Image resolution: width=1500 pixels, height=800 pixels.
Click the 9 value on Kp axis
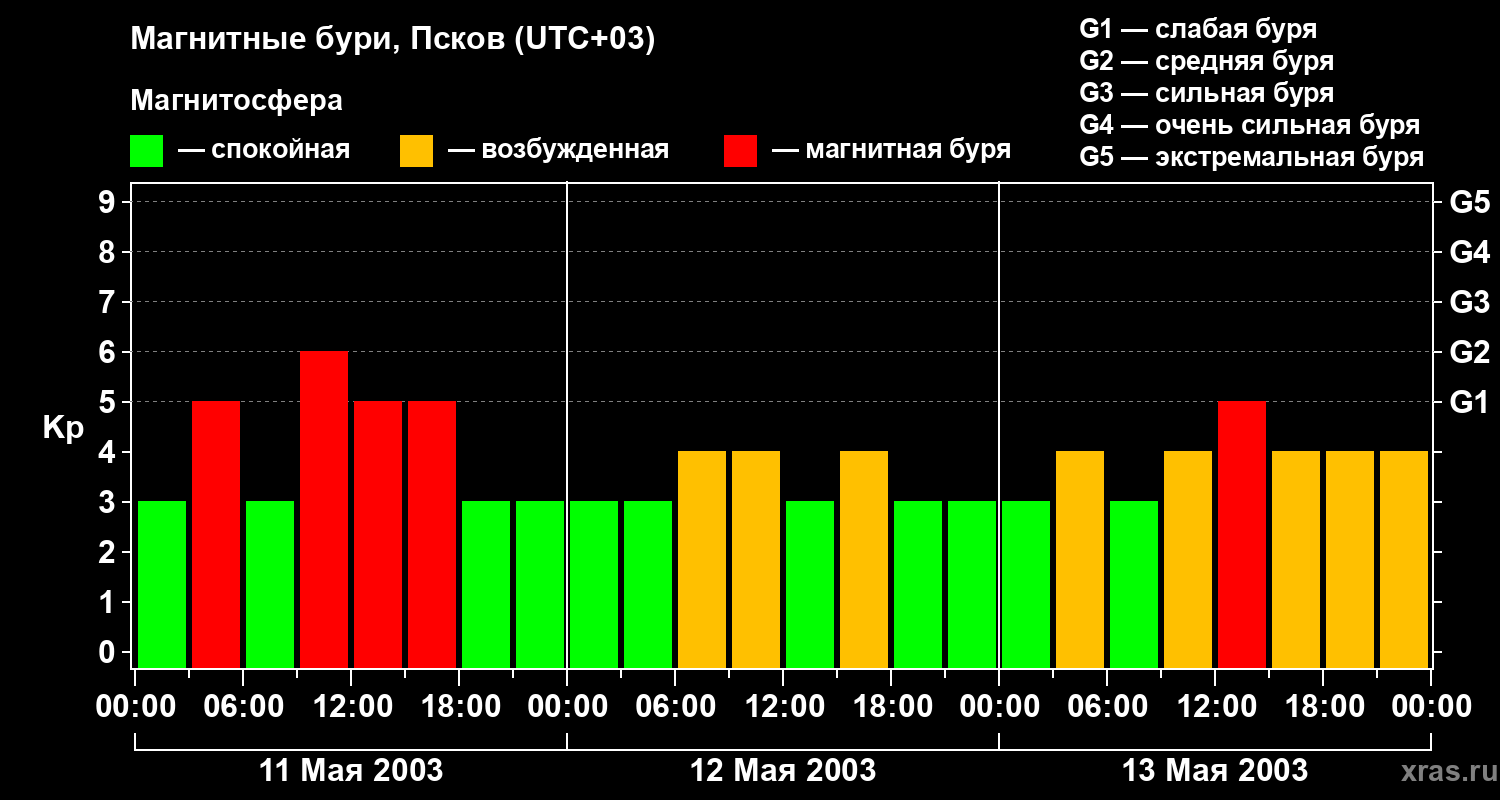pos(108,203)
